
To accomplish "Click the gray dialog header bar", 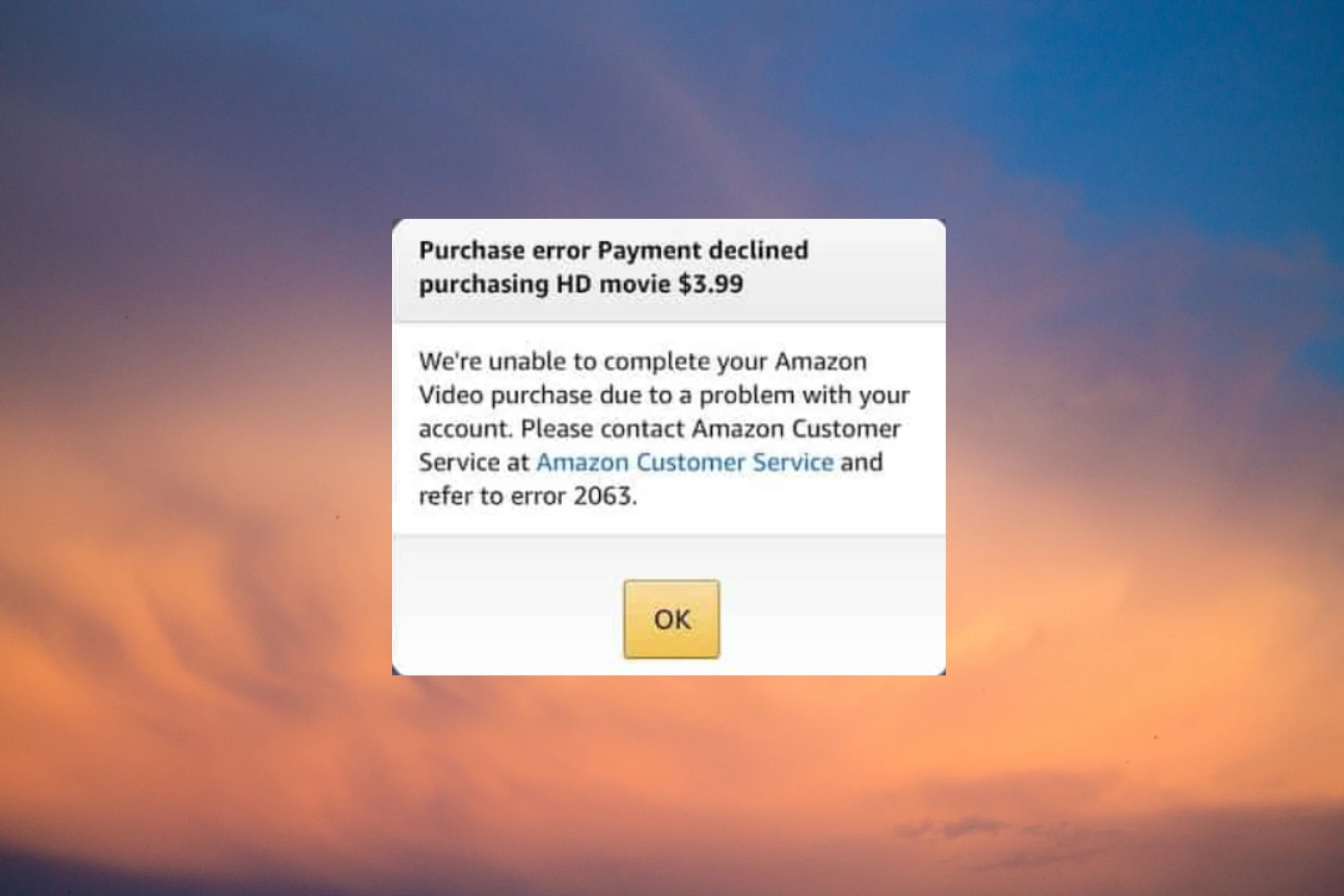I will (668, 270).
